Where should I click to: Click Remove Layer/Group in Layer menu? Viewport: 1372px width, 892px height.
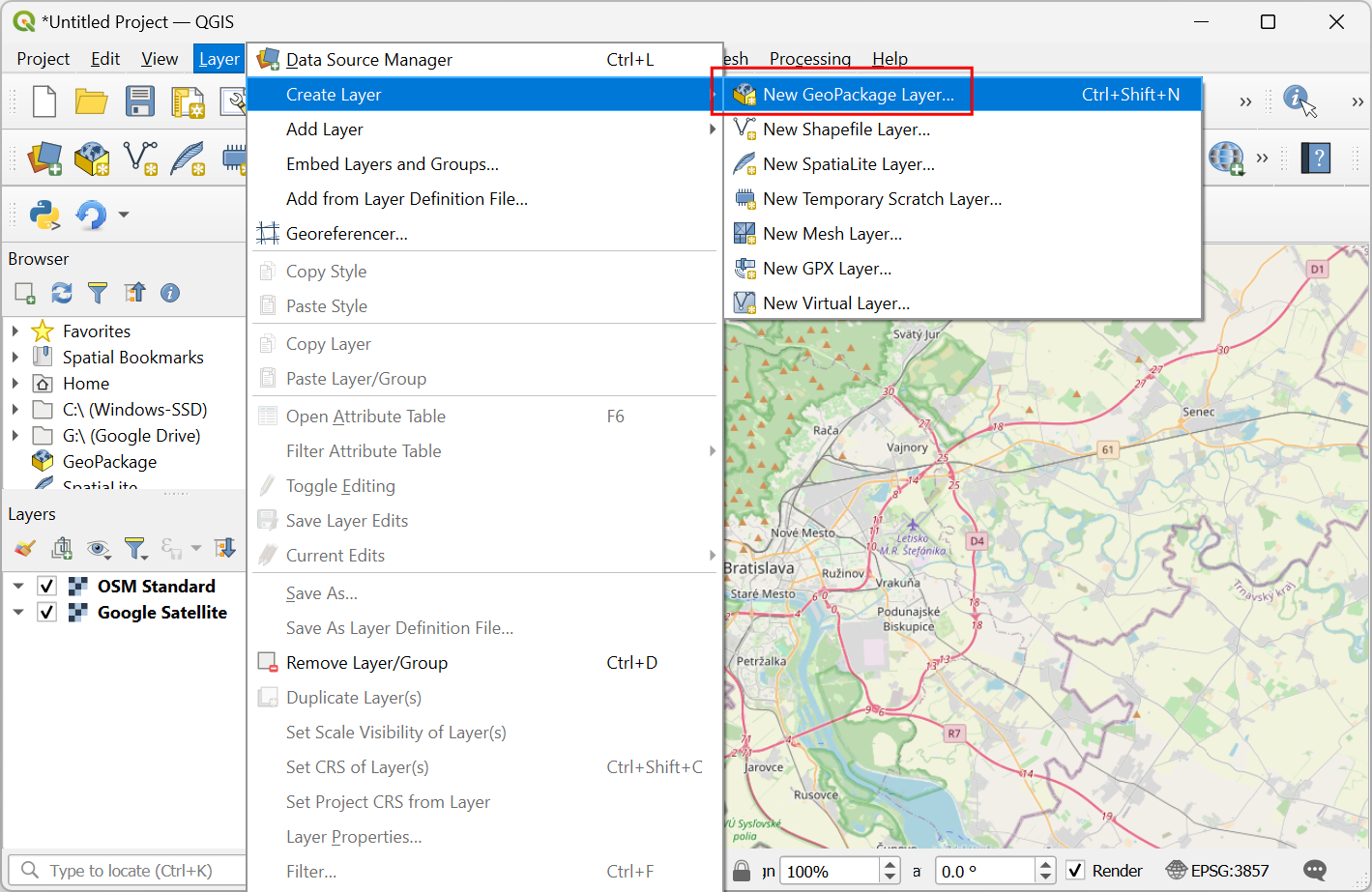(x=366, y=663)
